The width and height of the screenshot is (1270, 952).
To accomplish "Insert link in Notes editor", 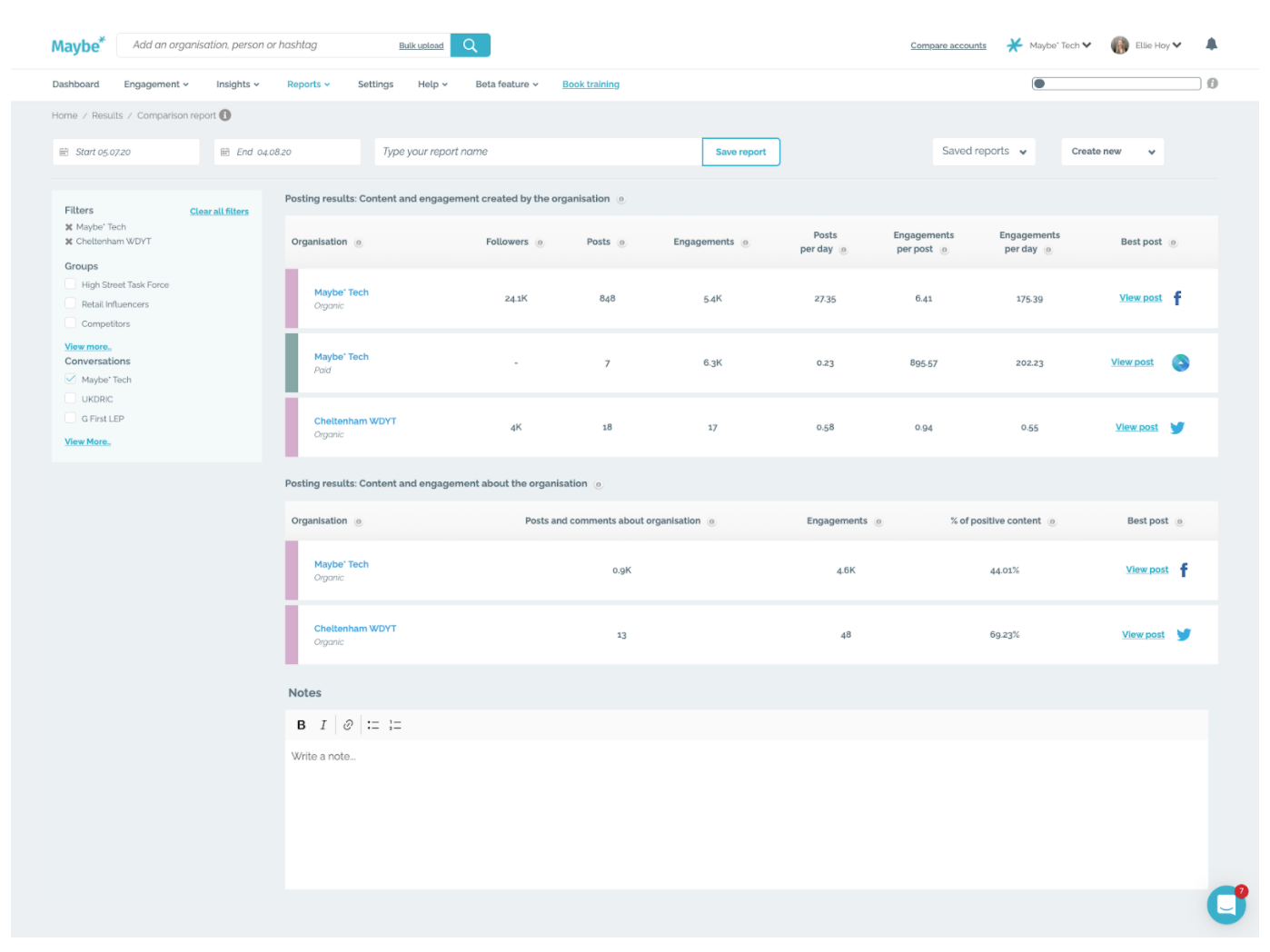I will click(x=348, y=725).
